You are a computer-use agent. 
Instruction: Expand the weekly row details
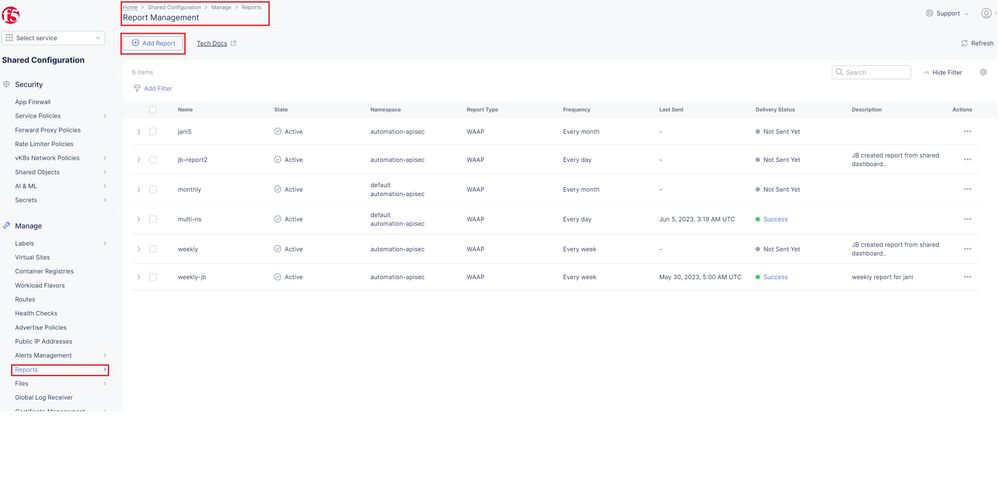pos(138,249)
